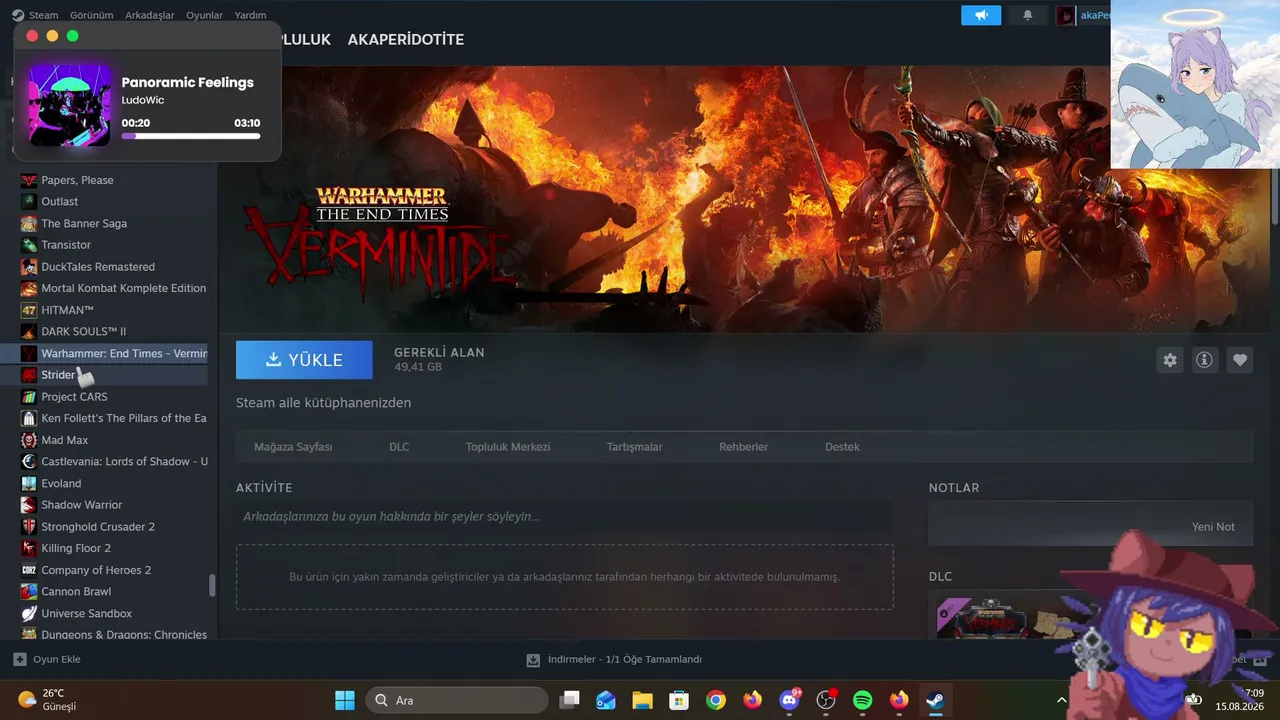1280x720 pixels.
Task: Click the Killing Floor 2 game icon
Action: (x=29, y=549)
